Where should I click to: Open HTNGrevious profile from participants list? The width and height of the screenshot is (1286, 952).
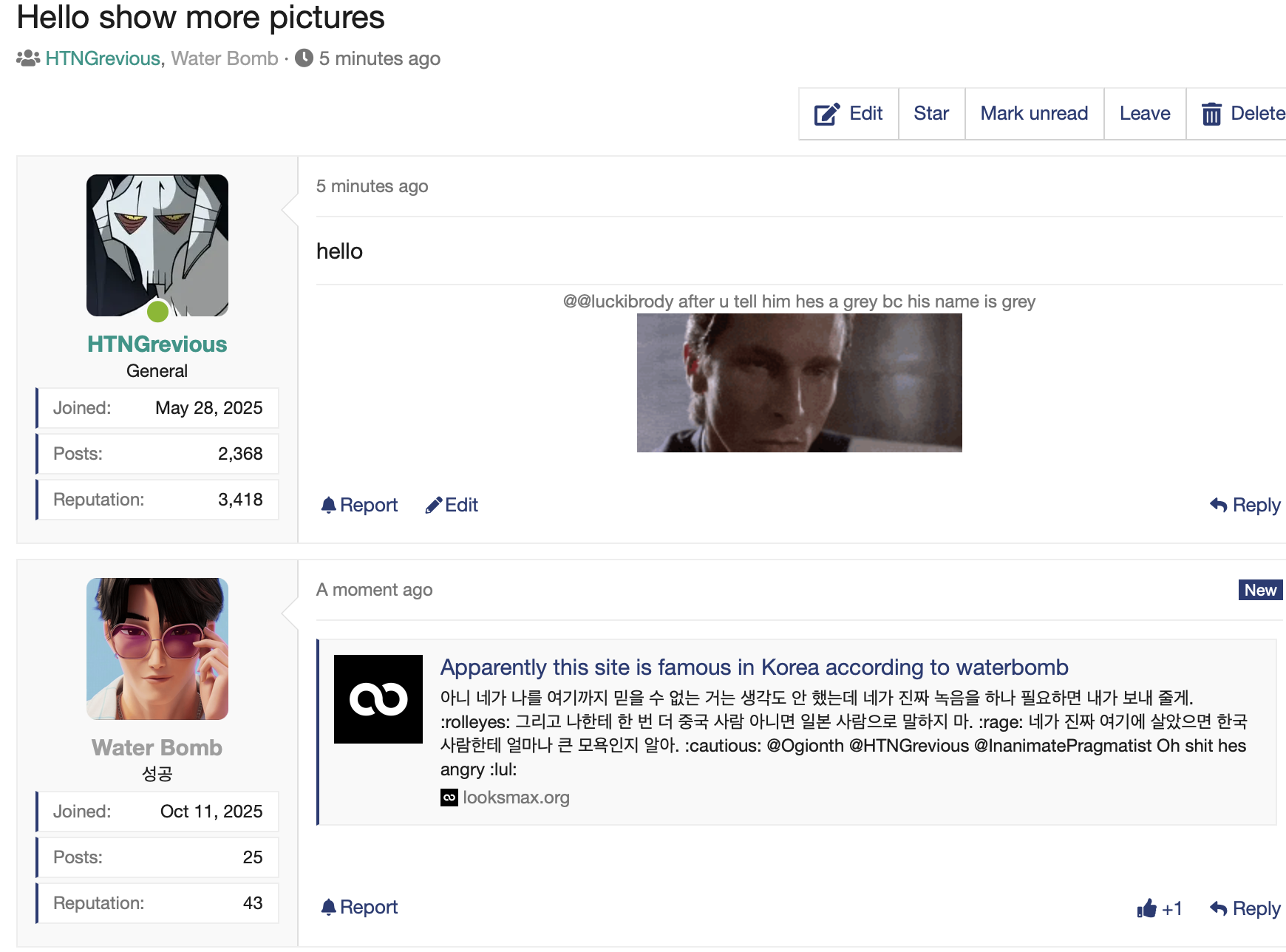point(103,58)
